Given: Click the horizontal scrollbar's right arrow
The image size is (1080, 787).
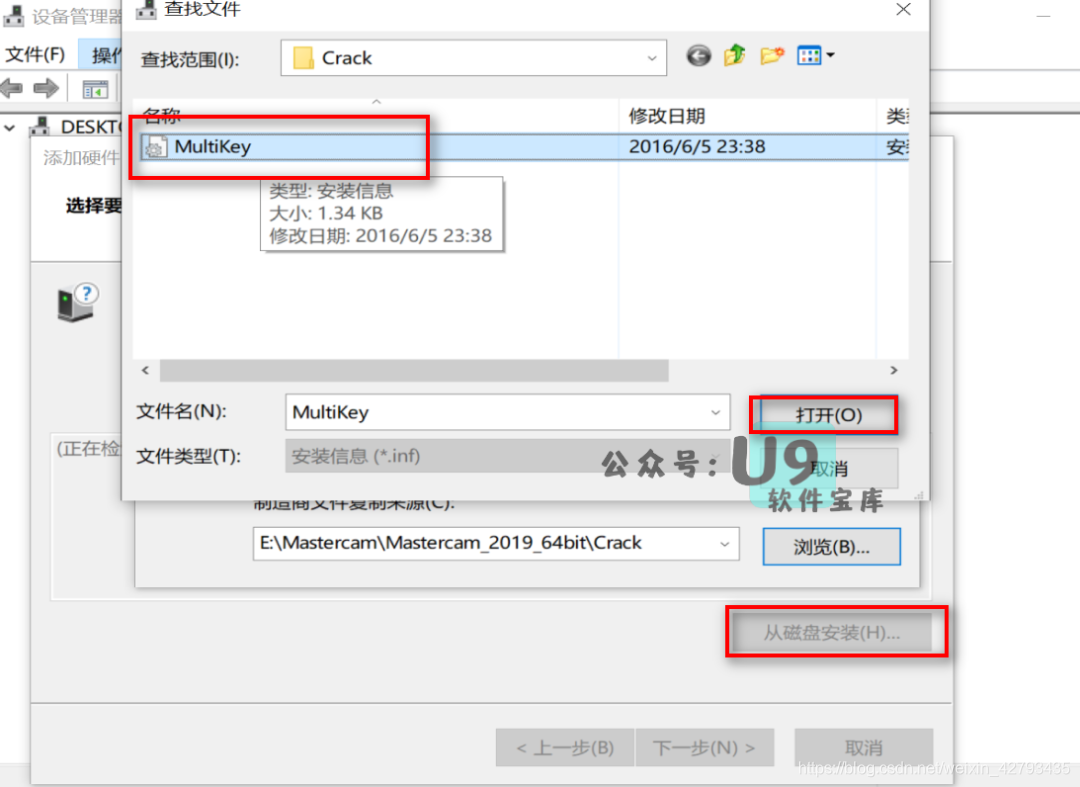Looking at the screenshot, I should tap(894, 371).
